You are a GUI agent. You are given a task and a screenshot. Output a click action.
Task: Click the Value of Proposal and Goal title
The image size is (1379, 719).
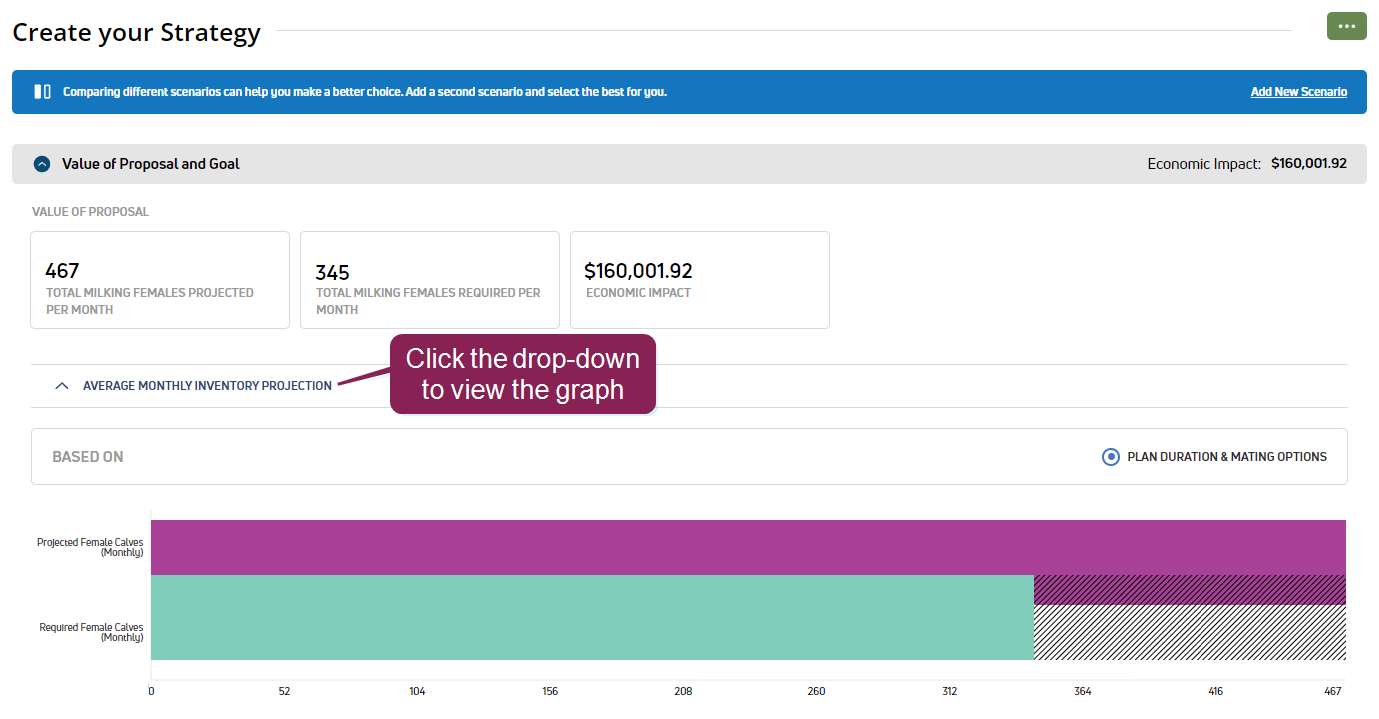[x=151, y=164]
